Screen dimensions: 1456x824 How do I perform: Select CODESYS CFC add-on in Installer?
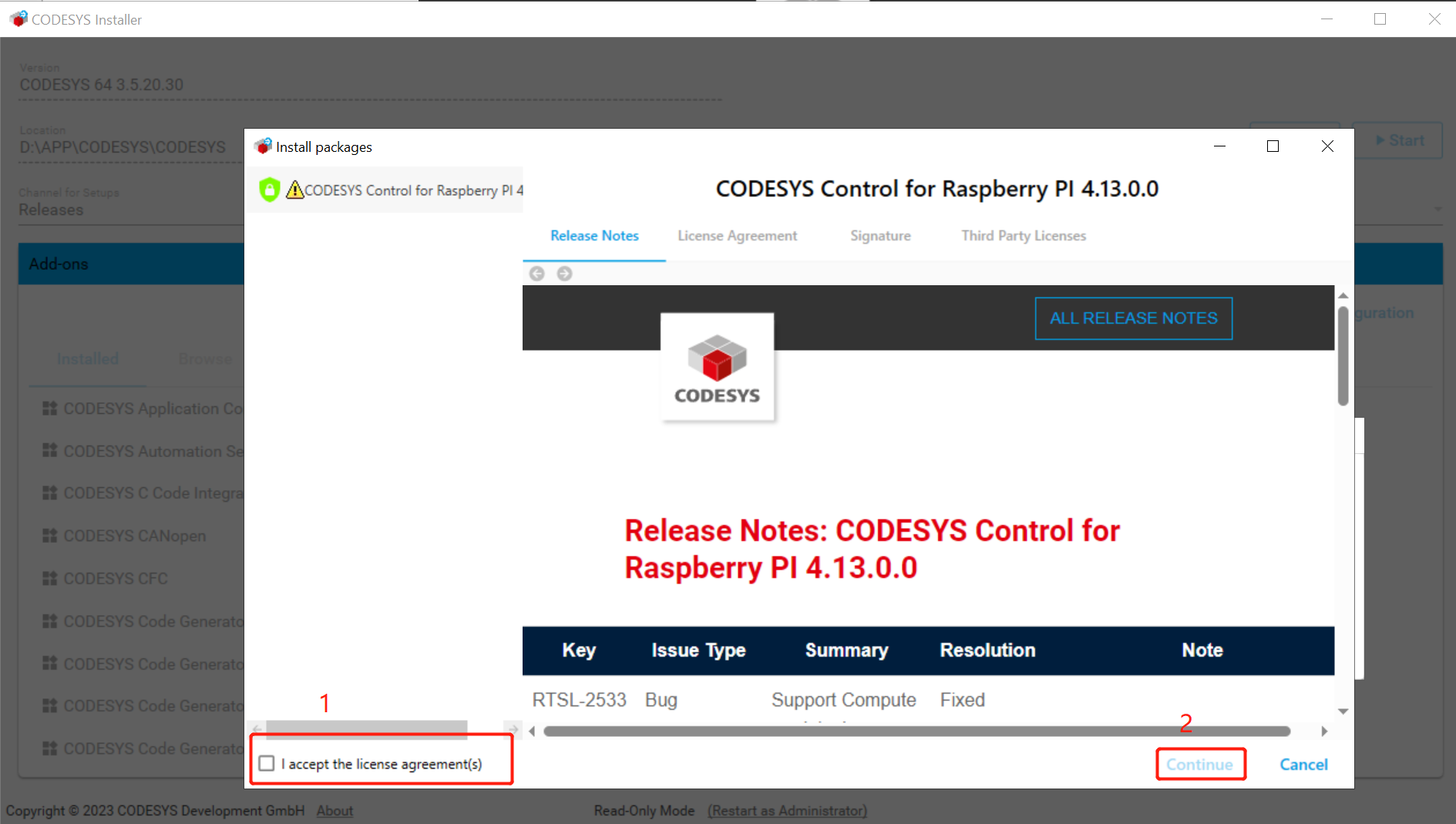point(115,578)
